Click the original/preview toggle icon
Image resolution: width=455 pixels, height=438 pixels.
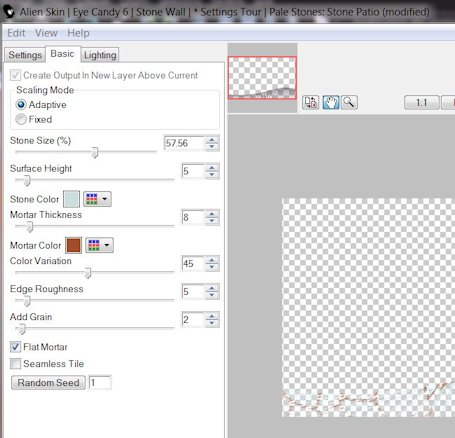pos(311,102)
